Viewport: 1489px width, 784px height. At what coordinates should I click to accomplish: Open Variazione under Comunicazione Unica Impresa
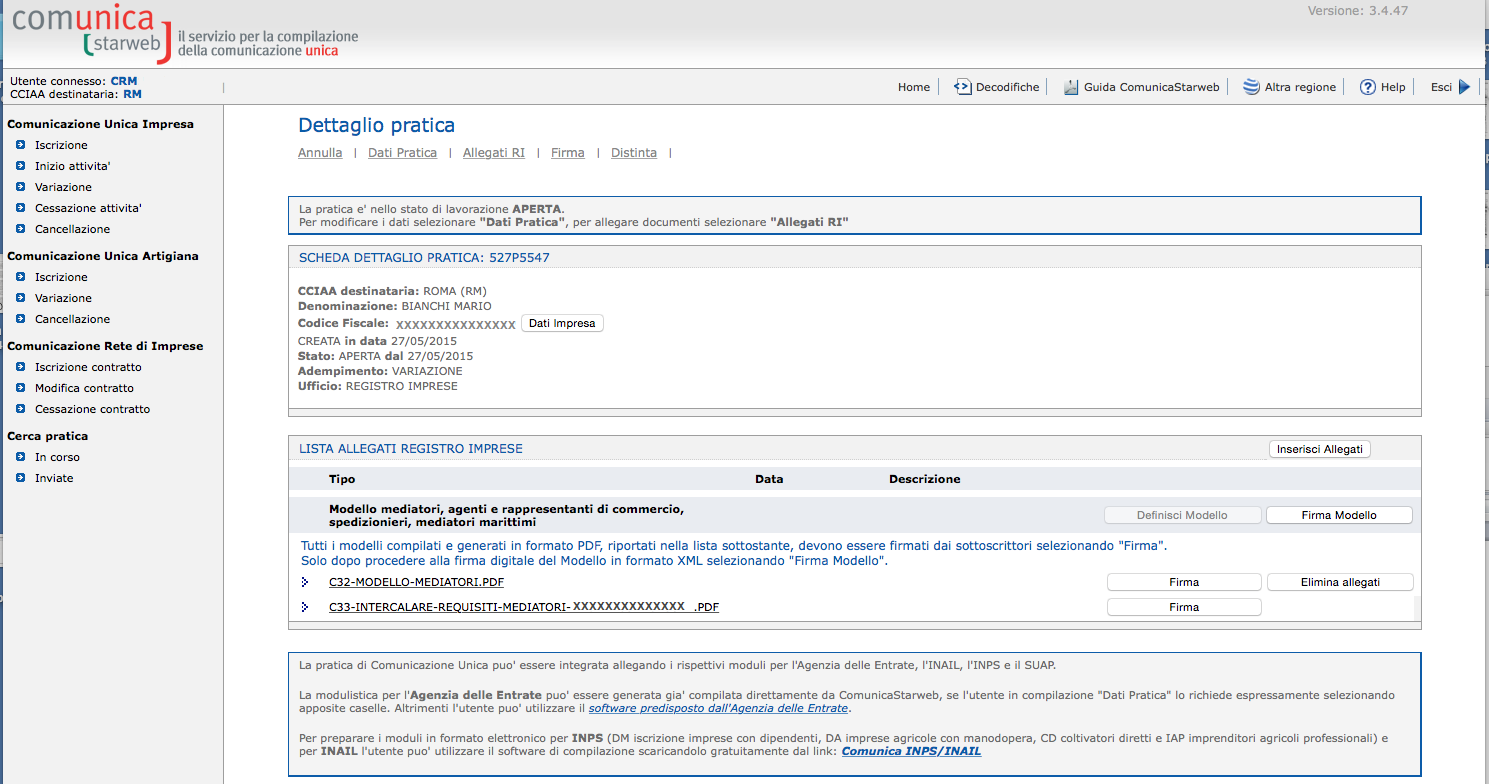(63, 187)
